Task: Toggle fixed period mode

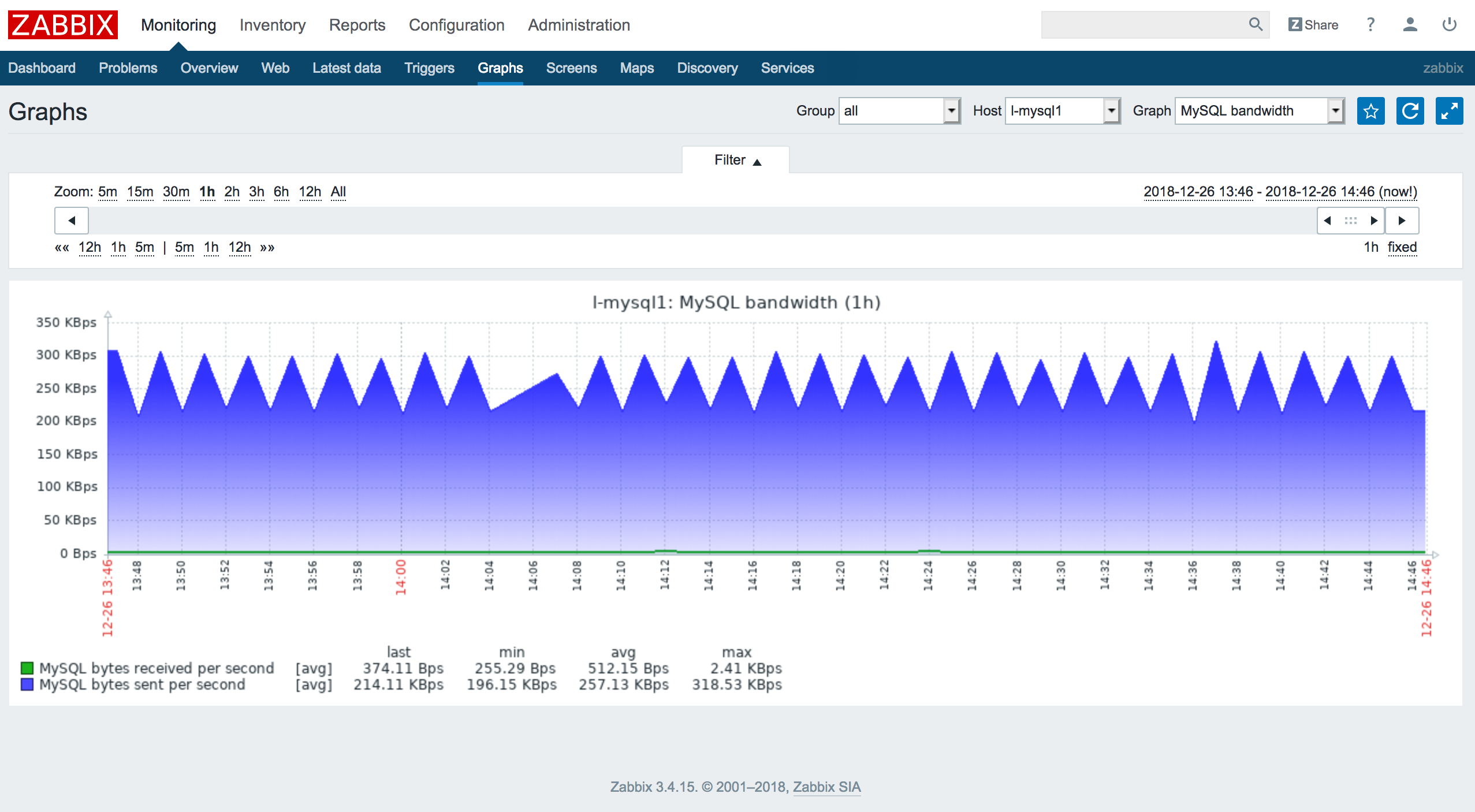Action: pos(1402,247)
